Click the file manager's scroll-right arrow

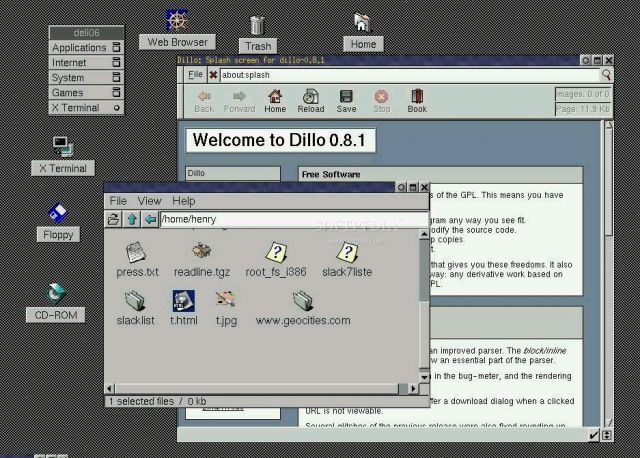click(x=413, y=389)
